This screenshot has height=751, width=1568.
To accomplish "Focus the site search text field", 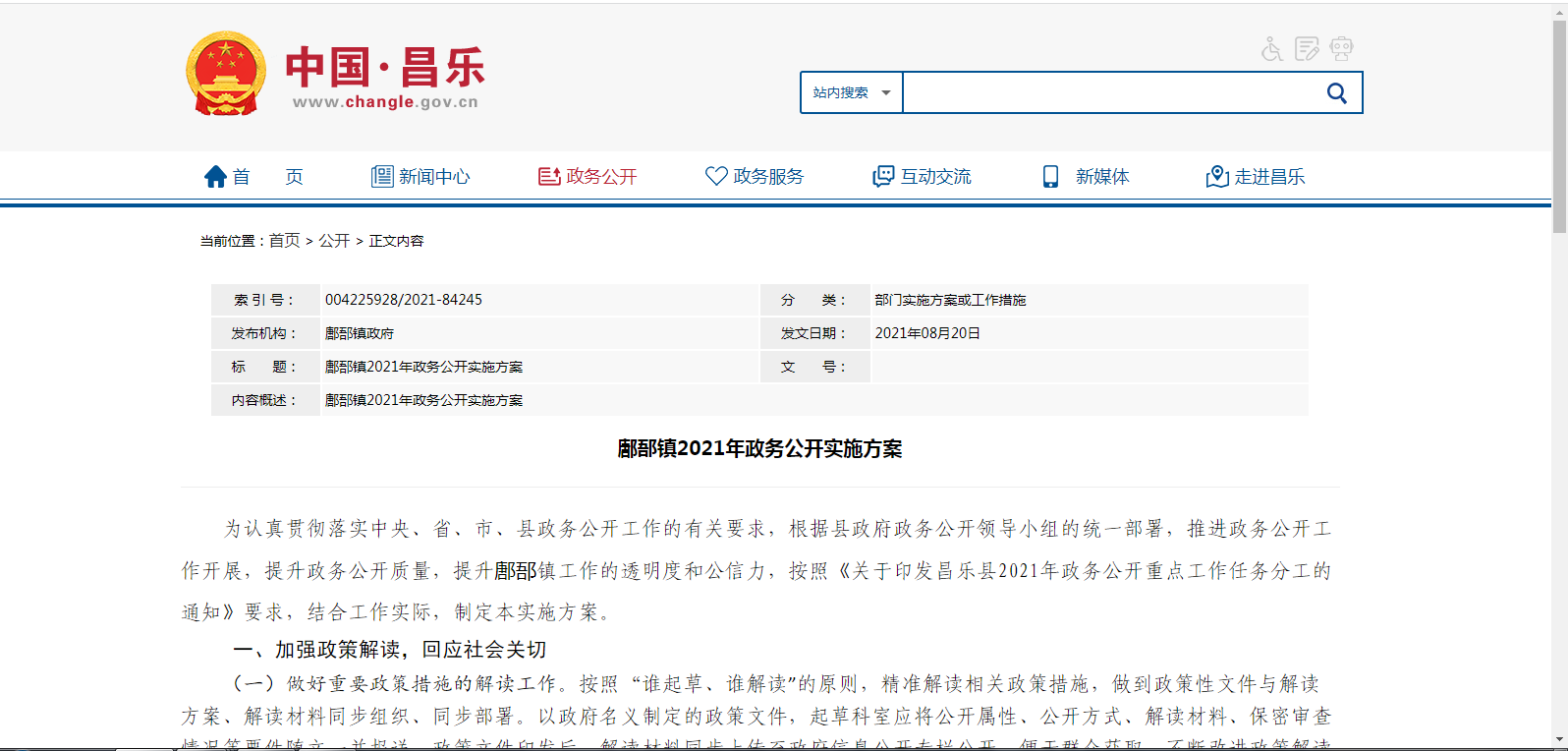I will (x=1110, y=93).
